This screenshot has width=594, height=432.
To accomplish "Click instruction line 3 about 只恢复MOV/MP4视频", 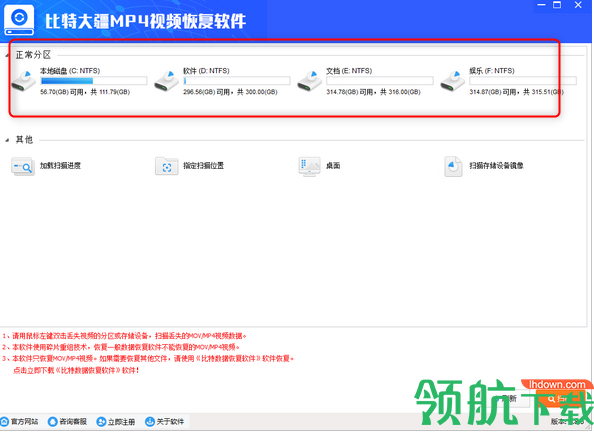I will (148, 358).
